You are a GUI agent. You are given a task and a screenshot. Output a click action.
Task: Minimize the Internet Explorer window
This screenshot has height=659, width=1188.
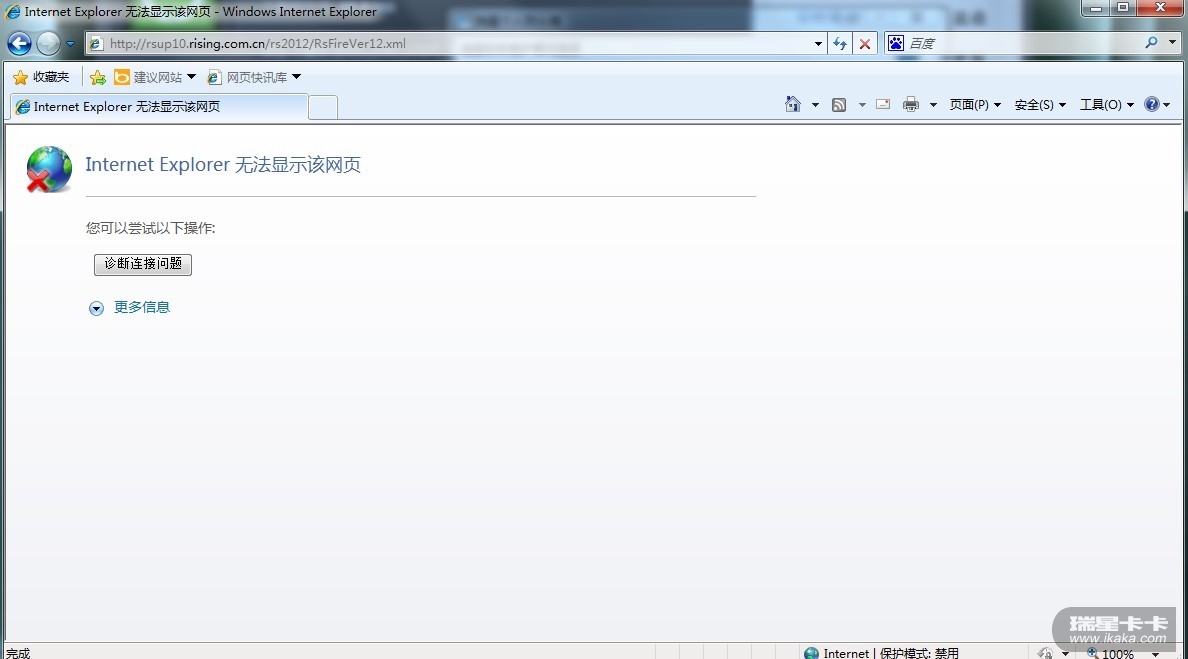pos(1096,8)
